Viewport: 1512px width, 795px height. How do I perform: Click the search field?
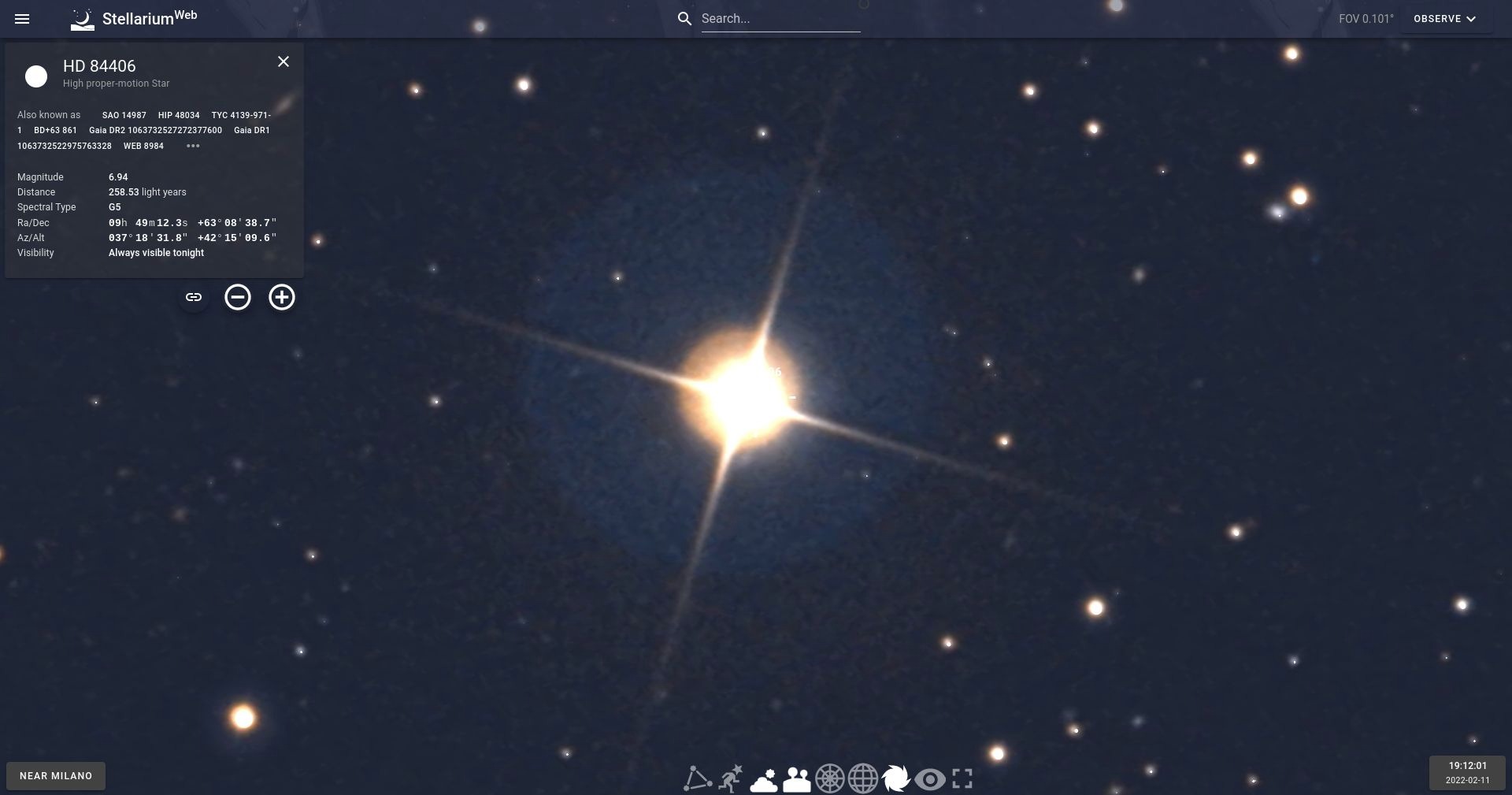coord(780,19)
